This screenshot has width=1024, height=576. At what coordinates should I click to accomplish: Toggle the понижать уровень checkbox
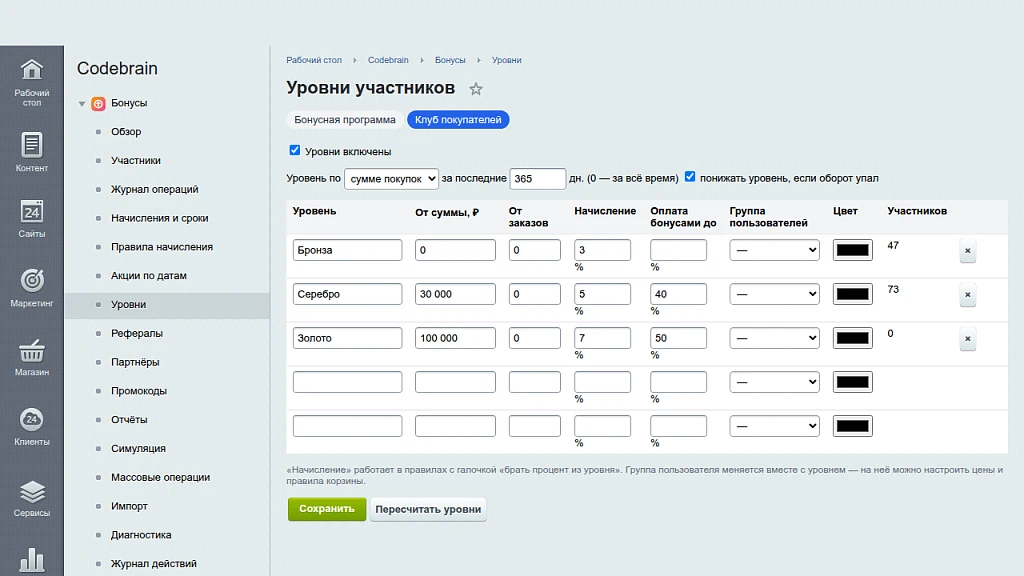690,177
